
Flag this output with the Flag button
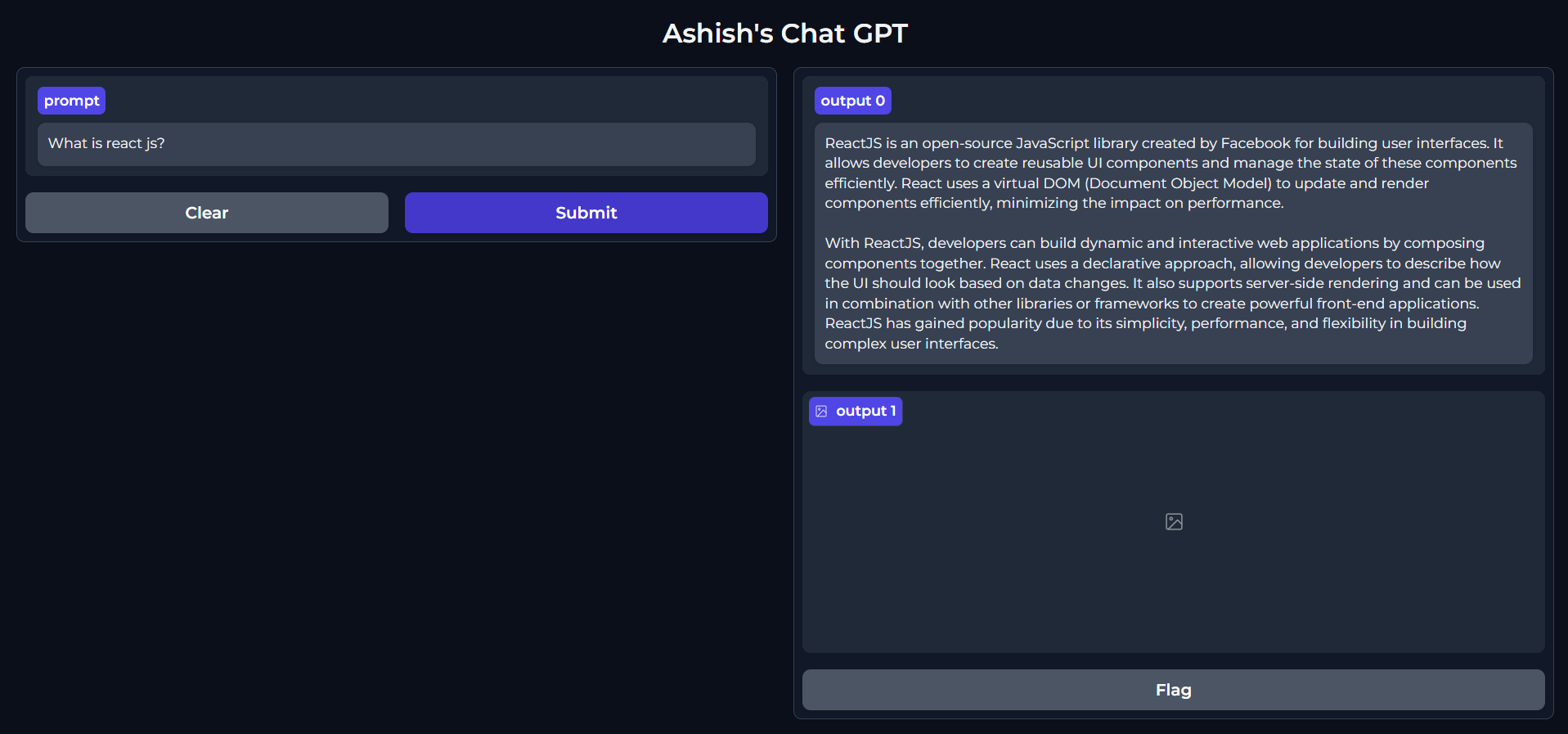click(x=1173, y=690)
